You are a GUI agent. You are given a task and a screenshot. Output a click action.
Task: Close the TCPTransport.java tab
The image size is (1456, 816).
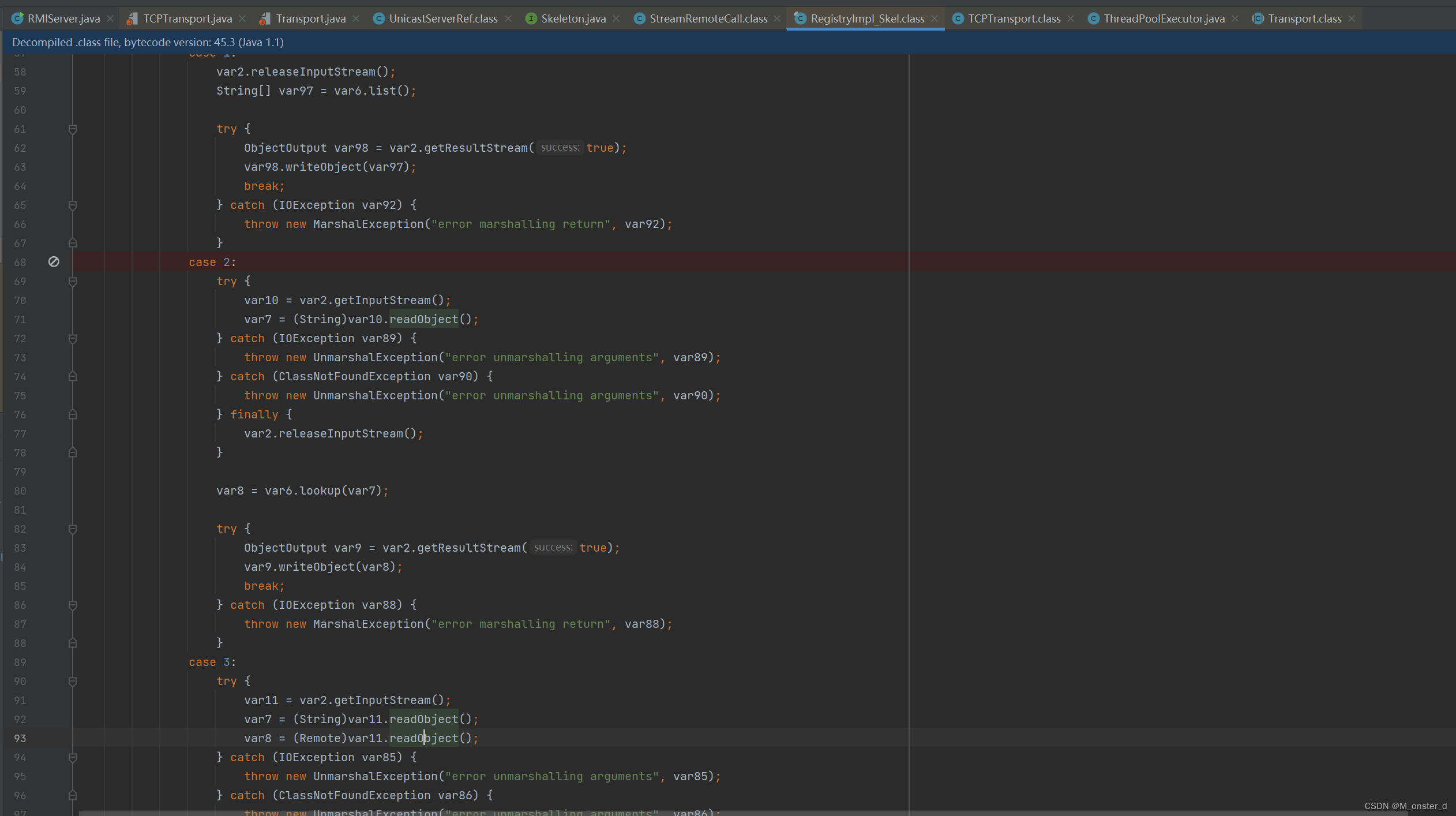(242, 18)
